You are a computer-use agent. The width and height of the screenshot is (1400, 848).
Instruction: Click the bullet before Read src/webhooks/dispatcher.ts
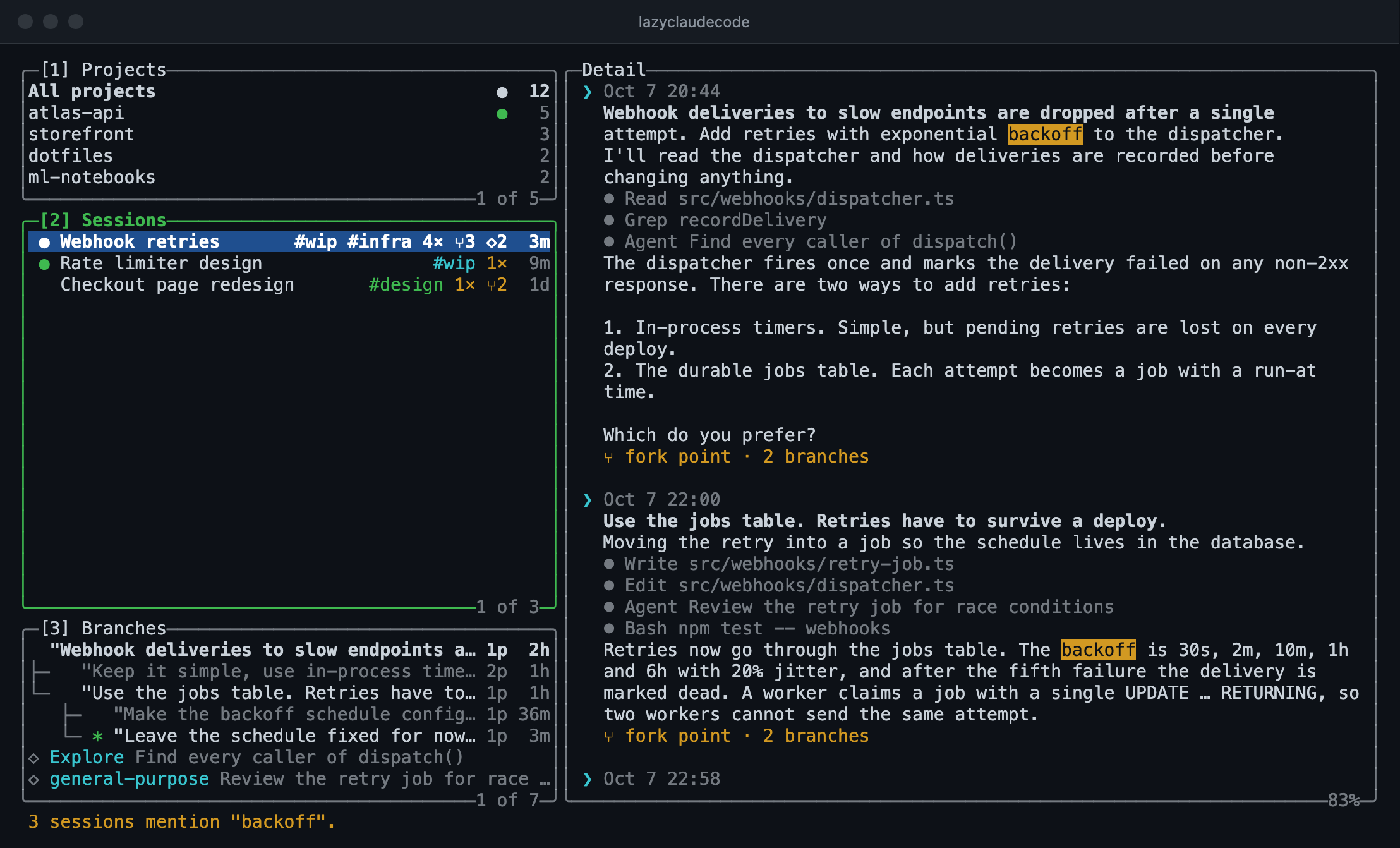coord(609,198)
